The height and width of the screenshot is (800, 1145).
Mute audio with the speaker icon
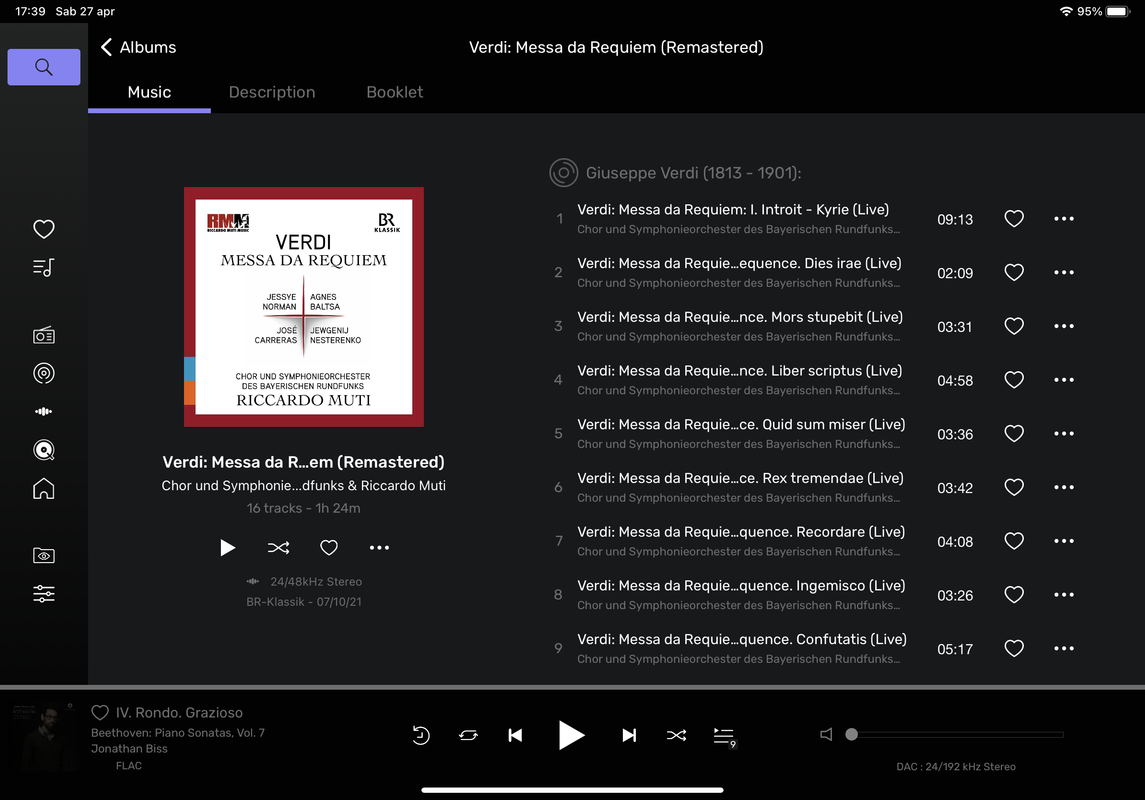pos(826,734)
